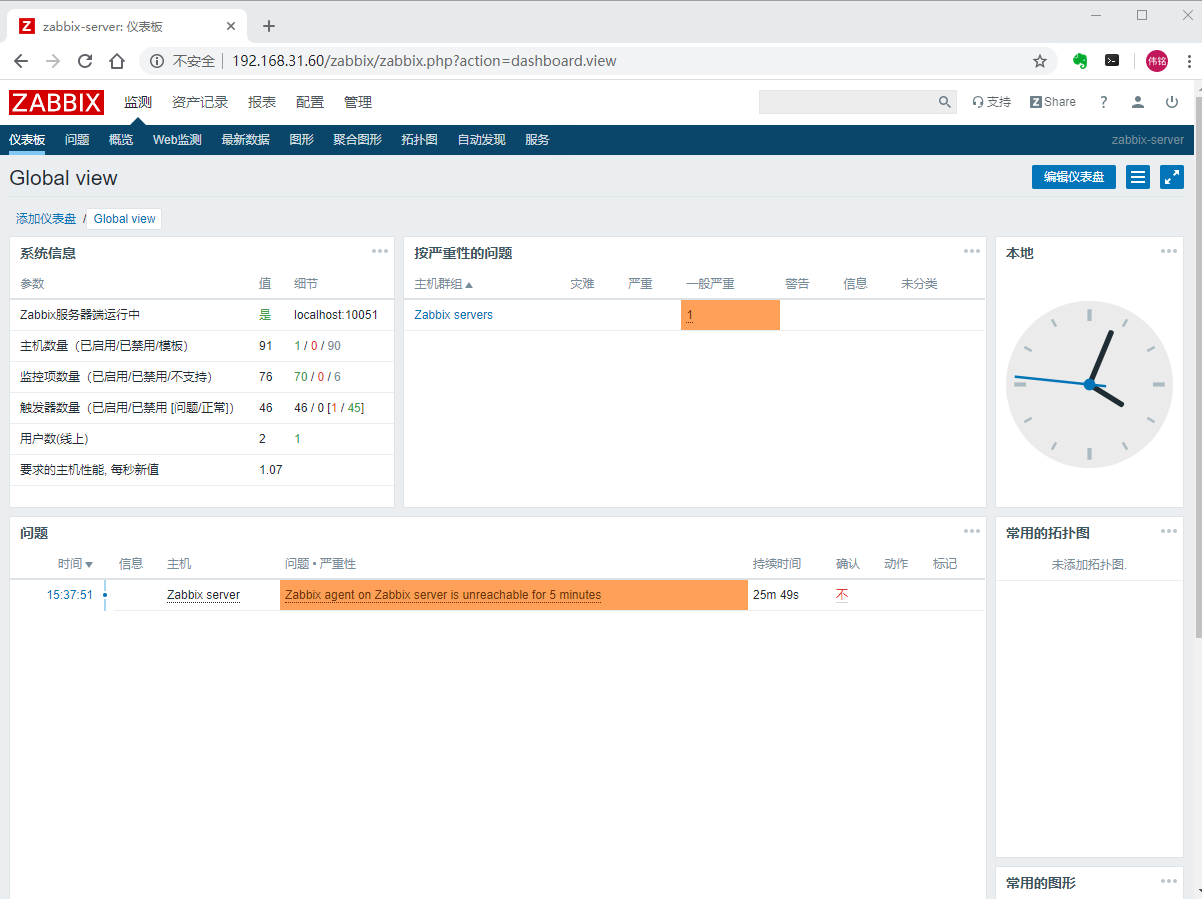Click the Evernote extension icon
The image size is (1202, 899).
(1080, 61)
